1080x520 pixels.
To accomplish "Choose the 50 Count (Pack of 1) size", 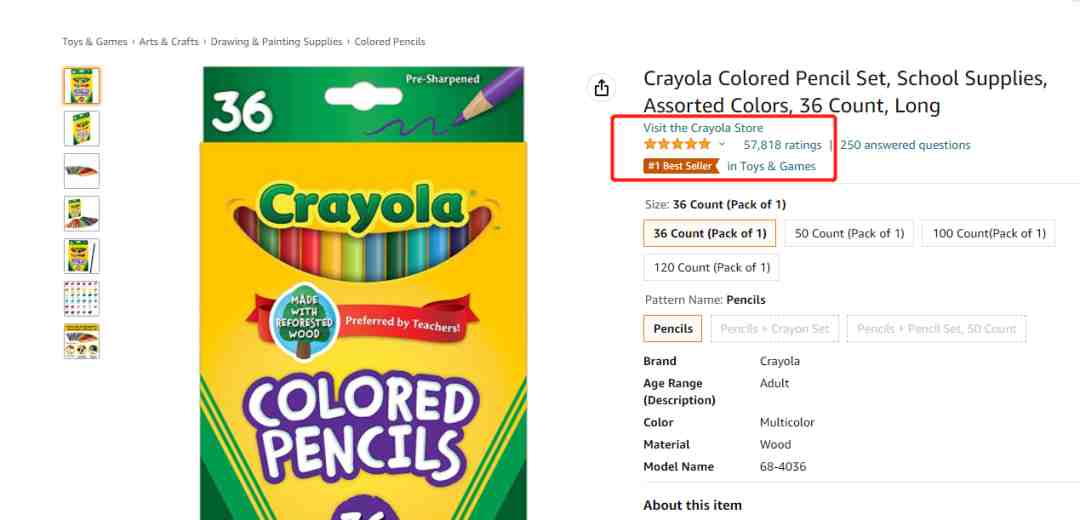I will [849, 233].
